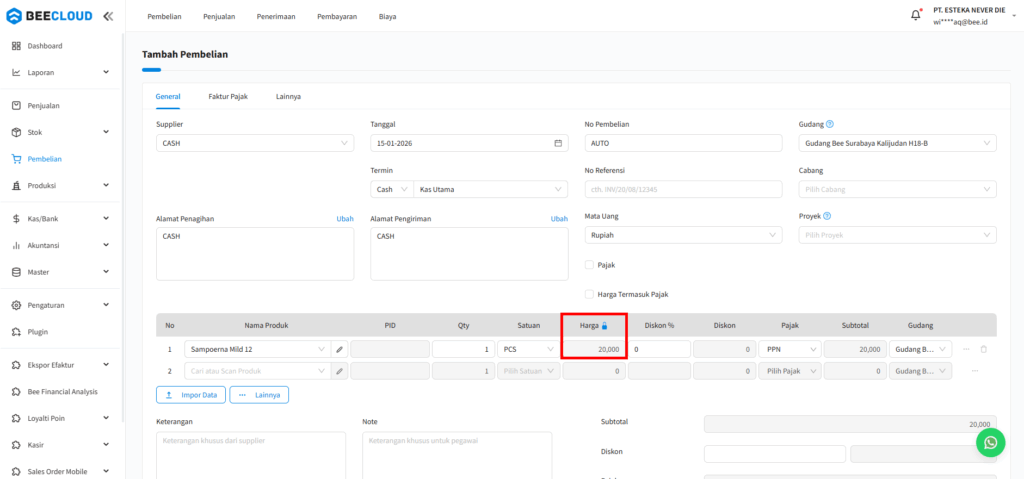1024x479 pixels.
Task: Open the calendar icon in Tanggal field
Action: (558, 143)
